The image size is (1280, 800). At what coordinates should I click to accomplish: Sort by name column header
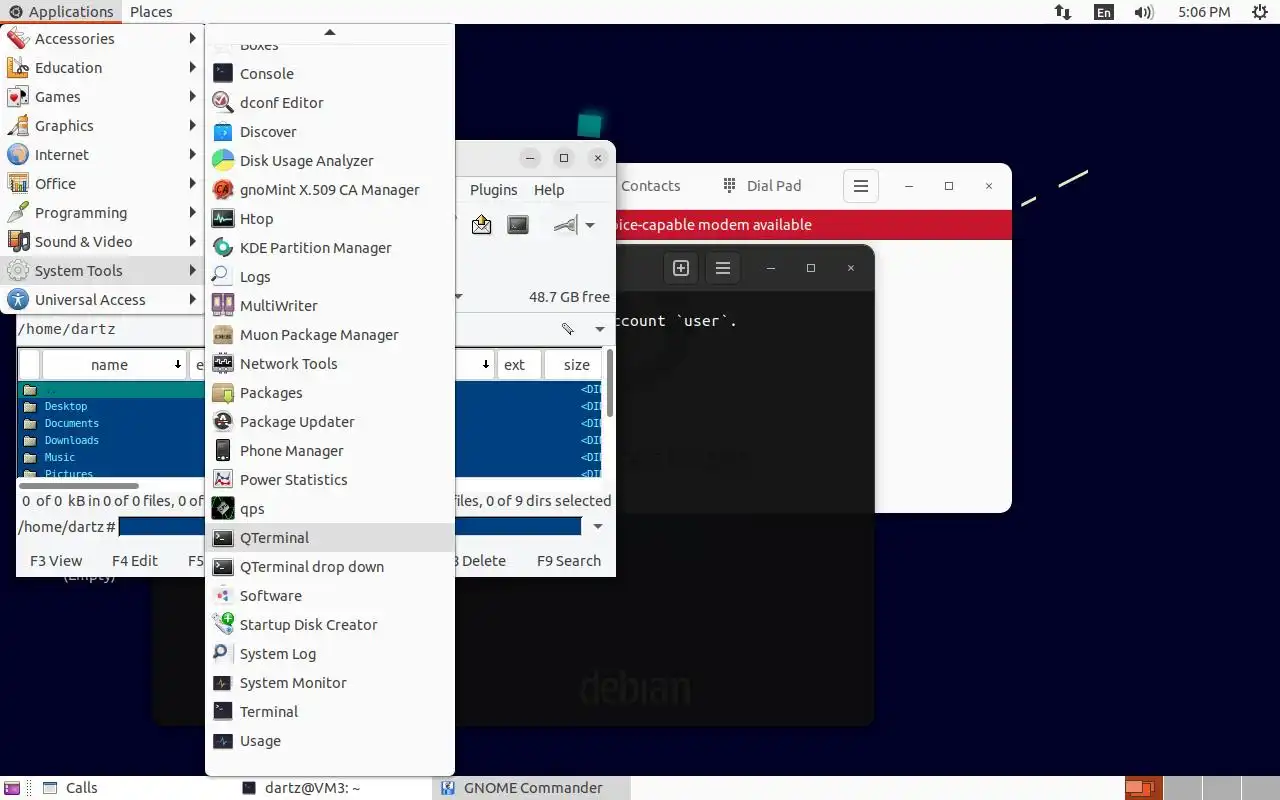pos(115,365)
